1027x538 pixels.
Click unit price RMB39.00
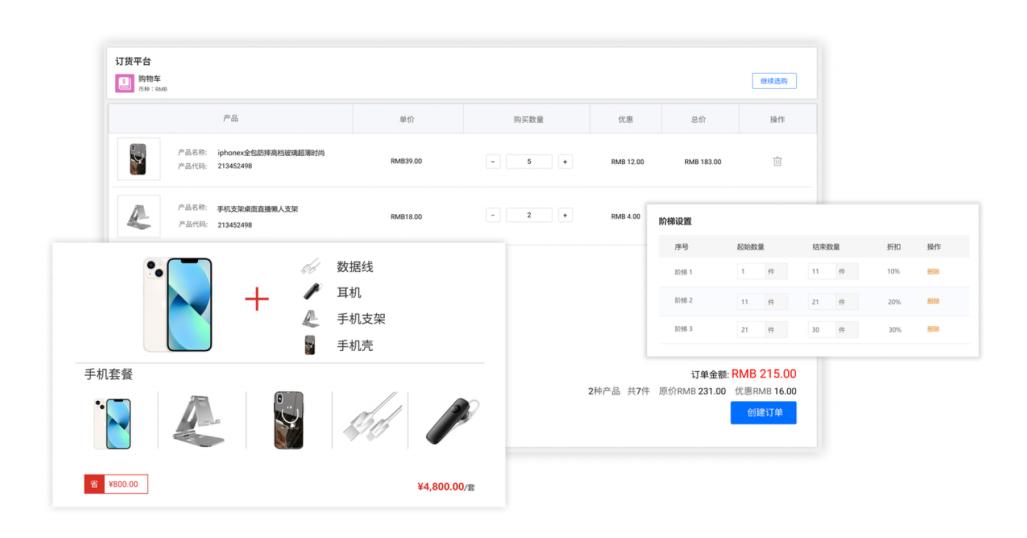(406, 161)
